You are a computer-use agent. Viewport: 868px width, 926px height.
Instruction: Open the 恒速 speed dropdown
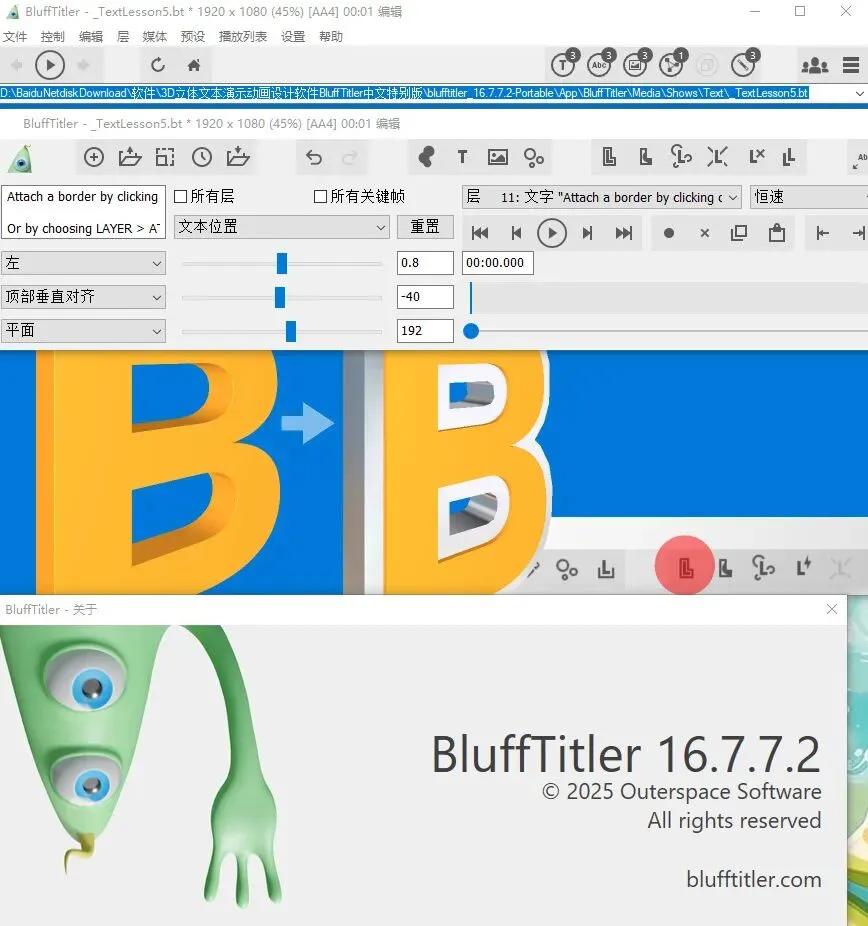809,197
